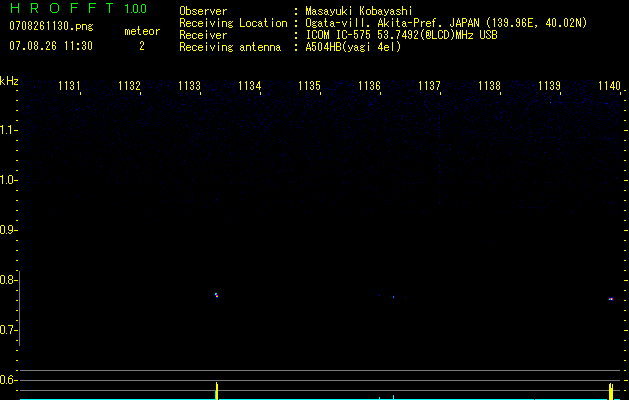Click the 1133 time axis label
629x400 pixels.
coord(189,86)
